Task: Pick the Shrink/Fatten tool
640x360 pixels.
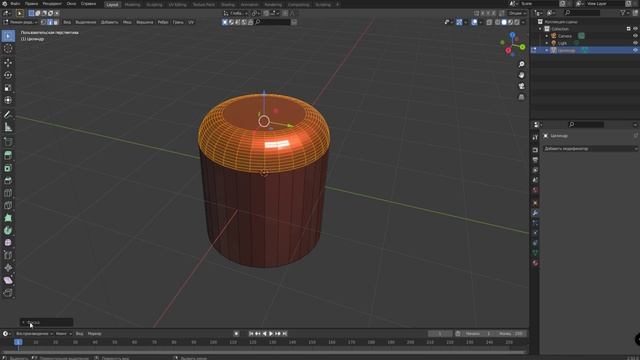Action: coord(8,268)
